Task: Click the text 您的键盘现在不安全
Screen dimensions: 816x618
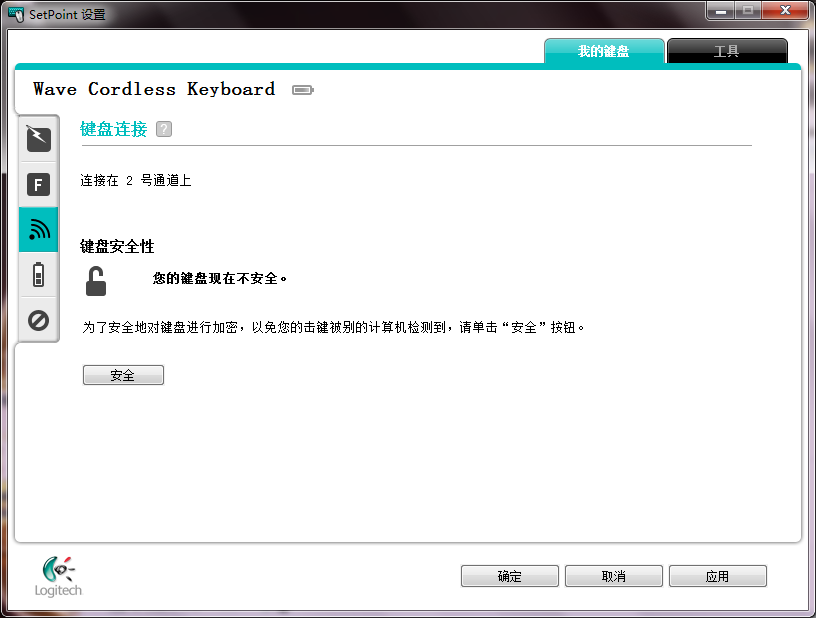Action: click(x=220, y=279)
